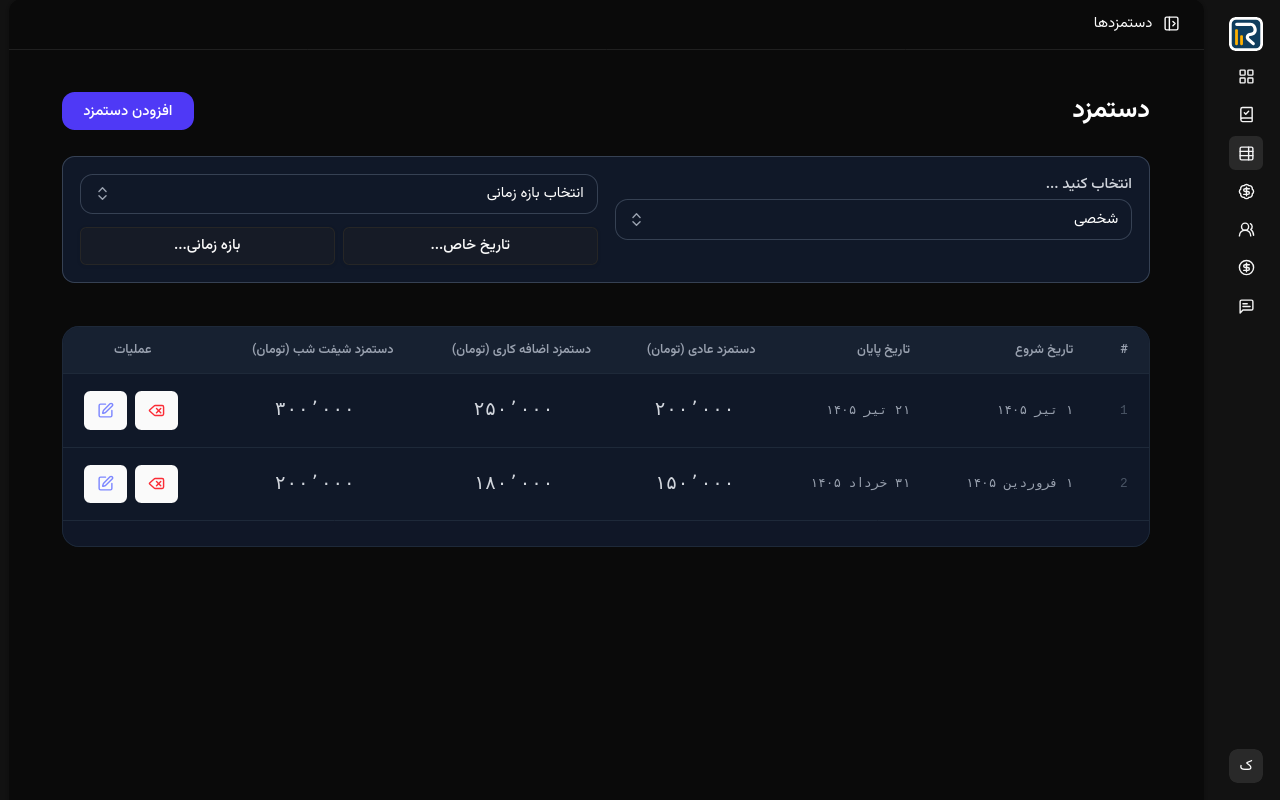Click the دستمزد عادی (تومان) column header
The image size is (1280, 800).
coord(701,350)
